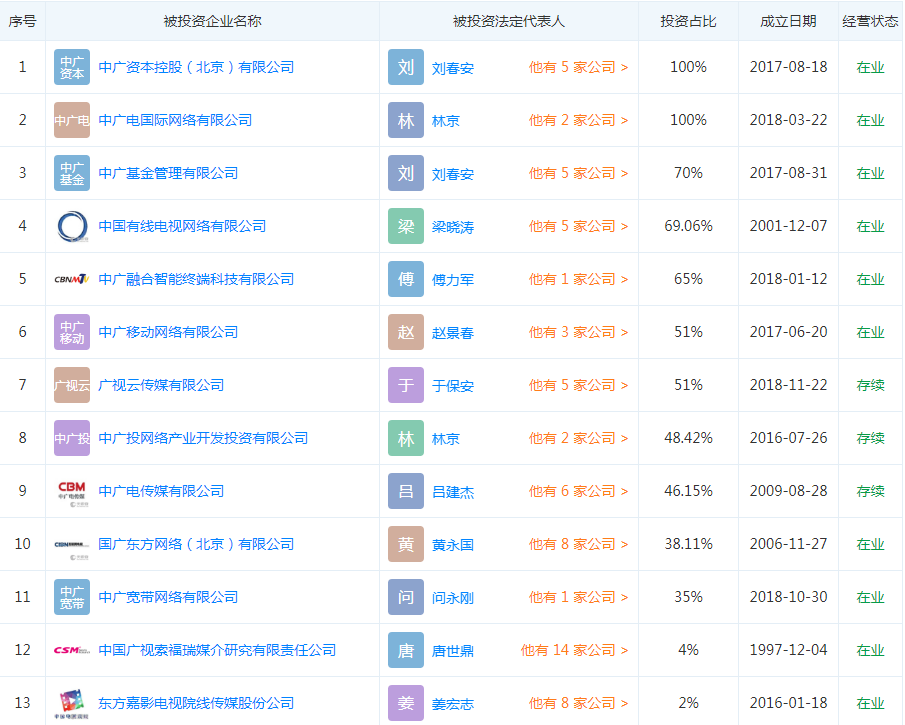Image resolution: width=905 pixels, height=725 pixels.
Task: Click the 中广资本 company logo
Action: point(72,67)
